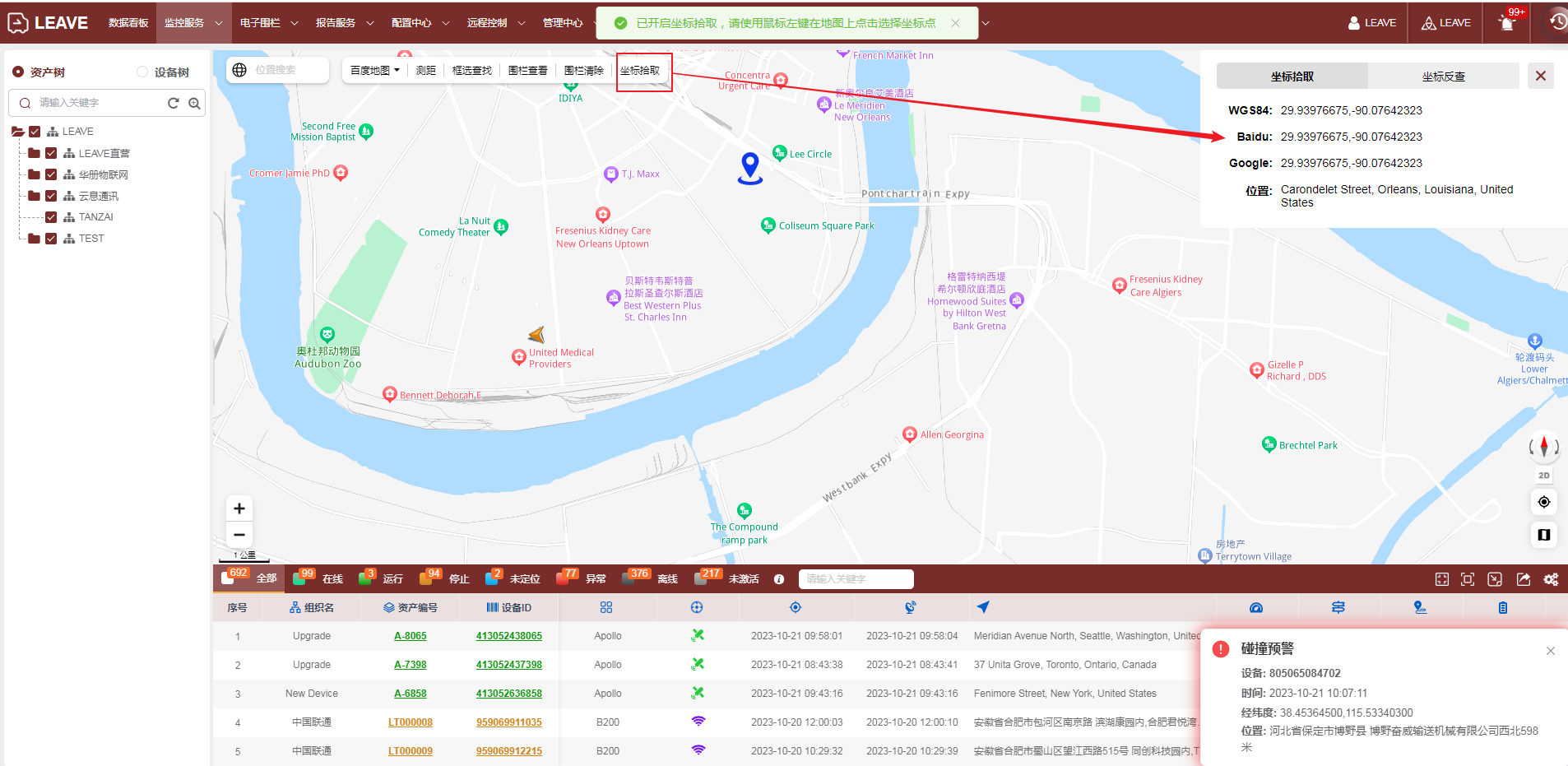Screen dimensions: 1568x766
Task: Open the notification bell with 99+ badge
Action: [1507, 23]
